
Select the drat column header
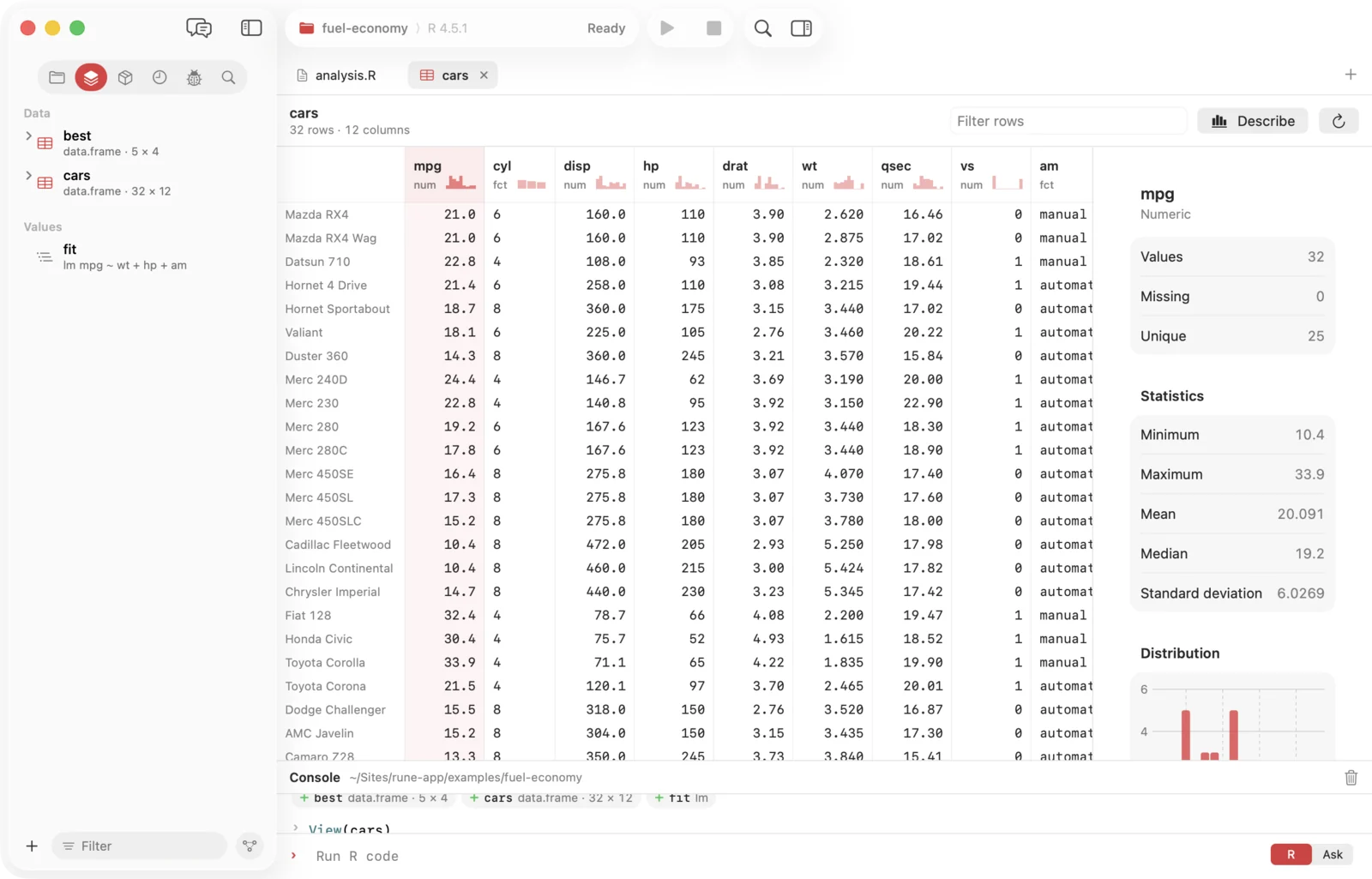click(754, 174)
